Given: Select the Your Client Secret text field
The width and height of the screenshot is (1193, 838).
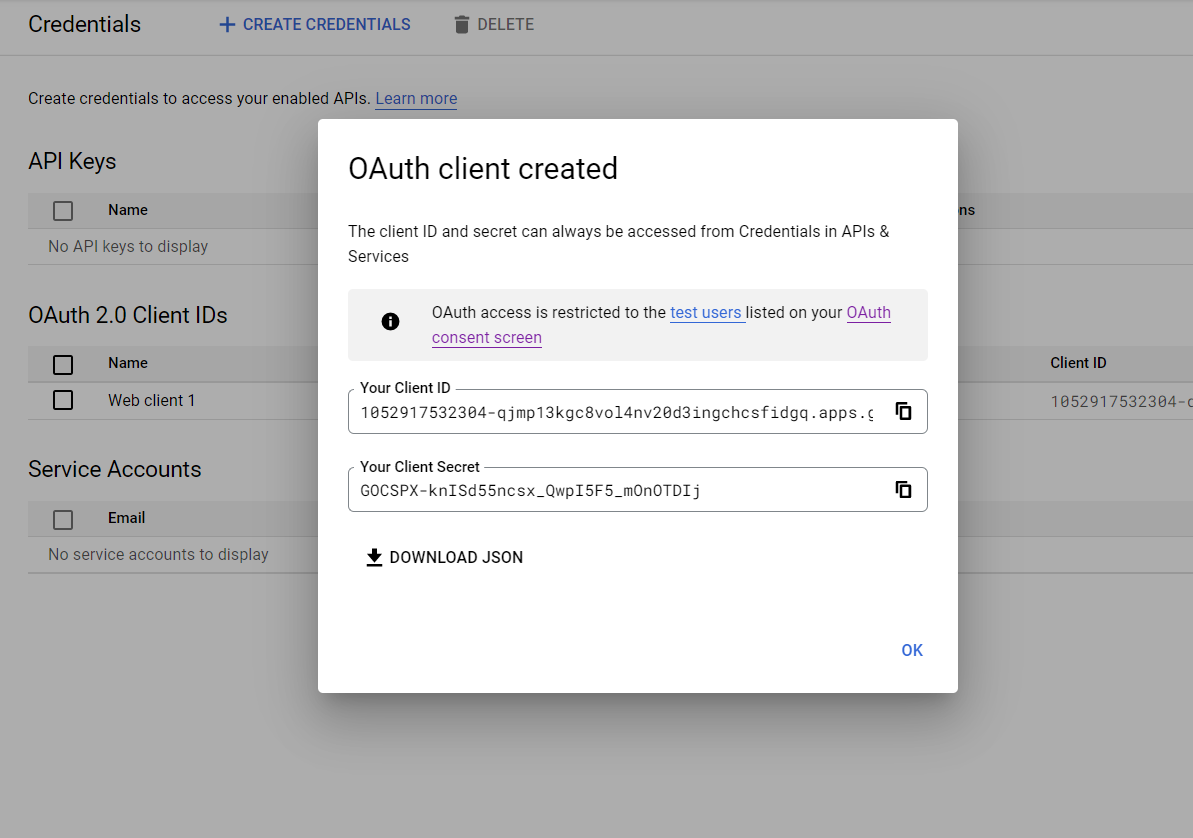Looking at the screenshot, I should click(x=610, y=489).
